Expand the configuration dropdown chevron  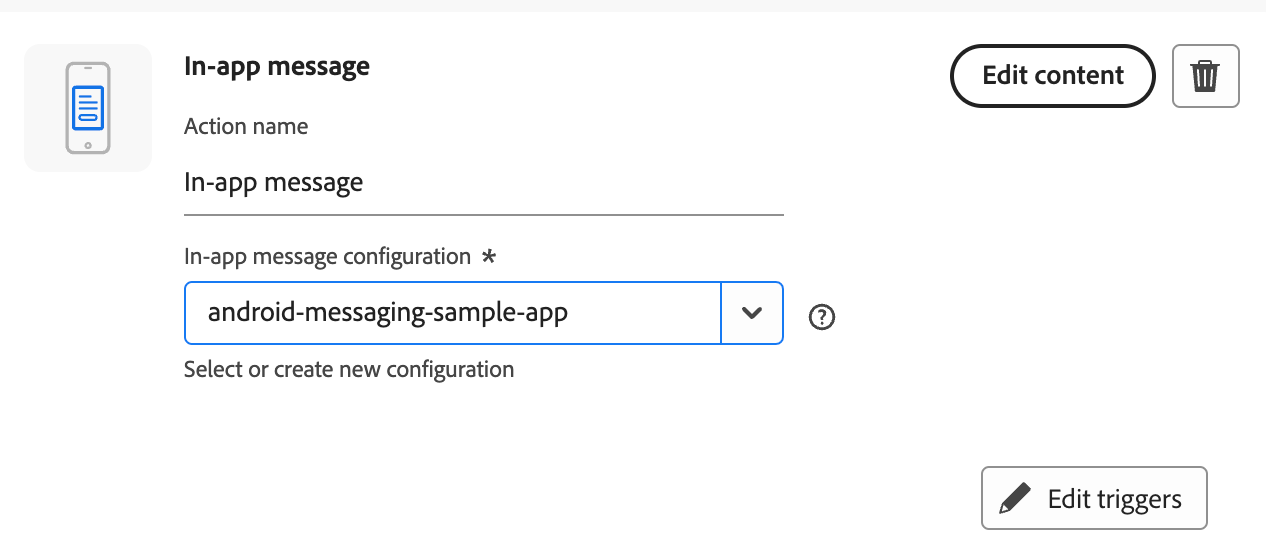coord(752,313)
